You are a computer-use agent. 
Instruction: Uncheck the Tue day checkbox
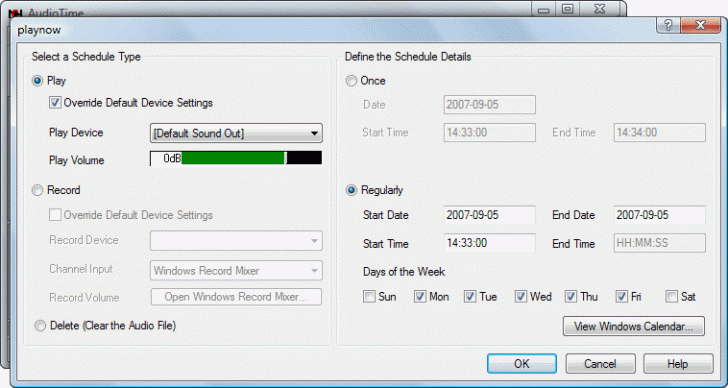click(x=470, y=297)
